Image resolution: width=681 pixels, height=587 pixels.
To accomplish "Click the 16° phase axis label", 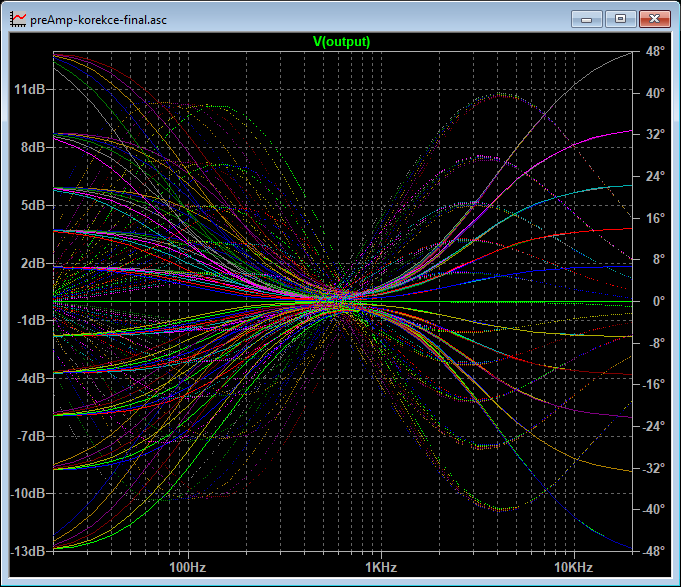I will click(655, 218).
